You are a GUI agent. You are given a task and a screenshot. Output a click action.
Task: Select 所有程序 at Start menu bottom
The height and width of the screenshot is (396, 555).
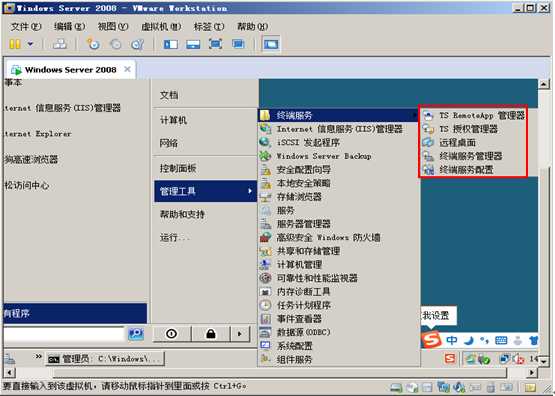coord(75,314)
